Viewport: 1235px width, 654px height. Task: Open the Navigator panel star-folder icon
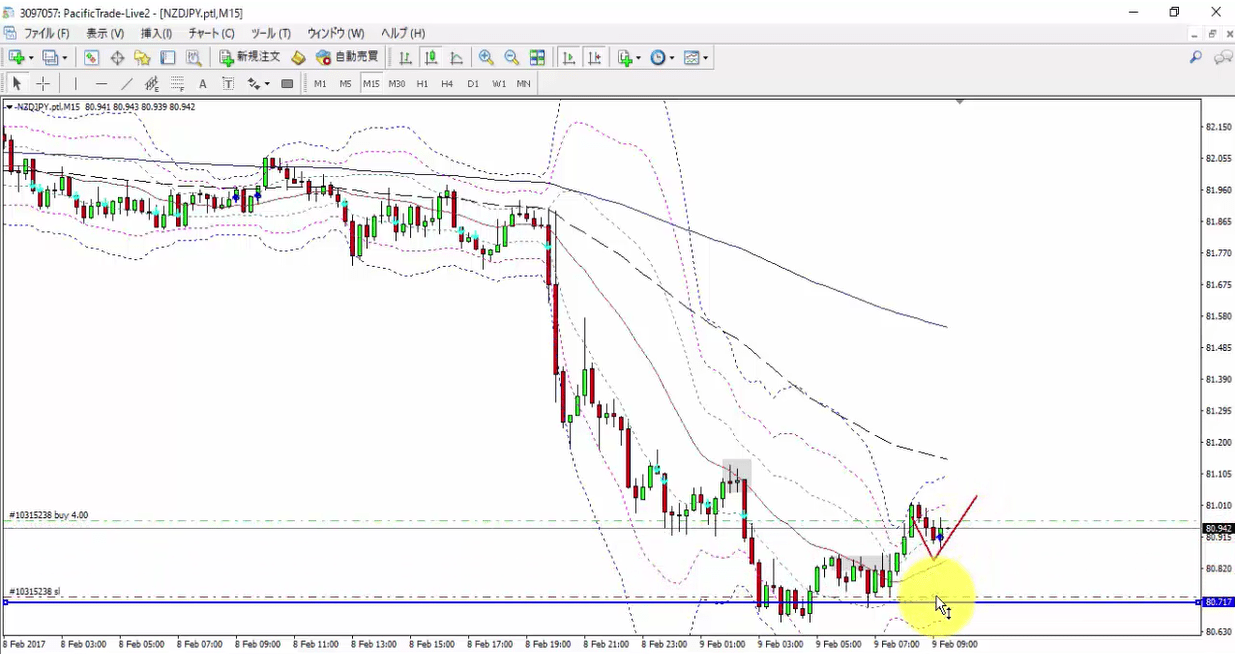[143, 58]
